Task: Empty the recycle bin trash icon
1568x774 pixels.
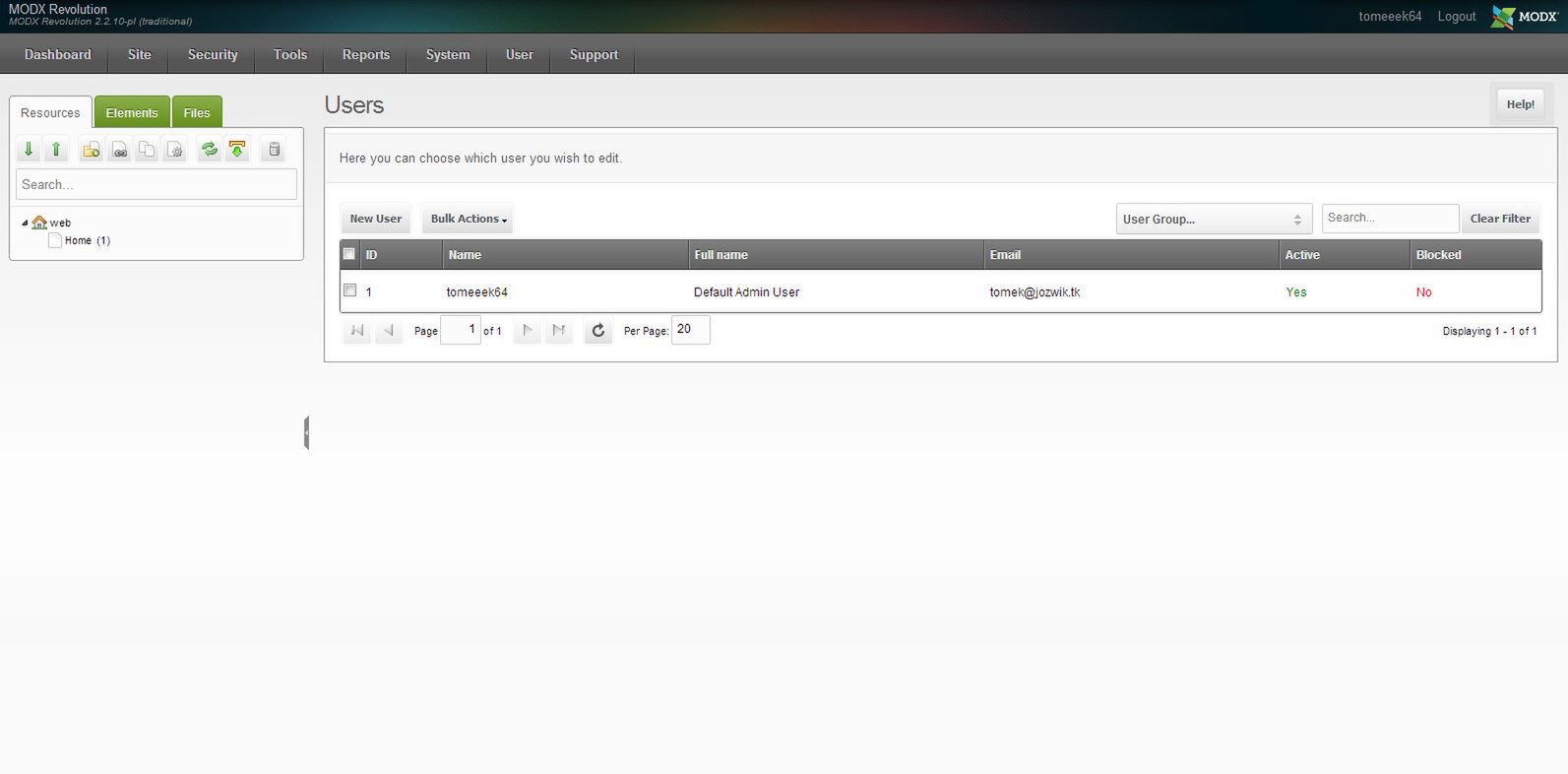Action: coord(275,150)
